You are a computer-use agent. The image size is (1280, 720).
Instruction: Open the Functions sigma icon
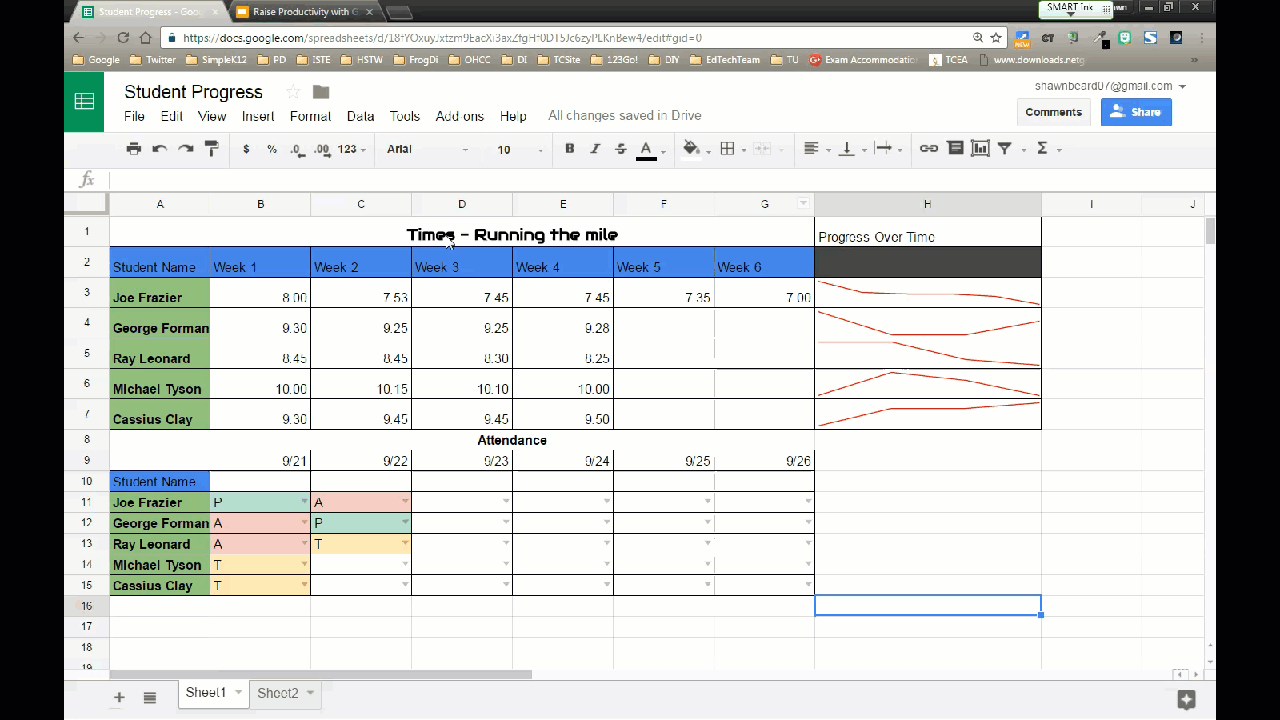(x=1042, y=149)
